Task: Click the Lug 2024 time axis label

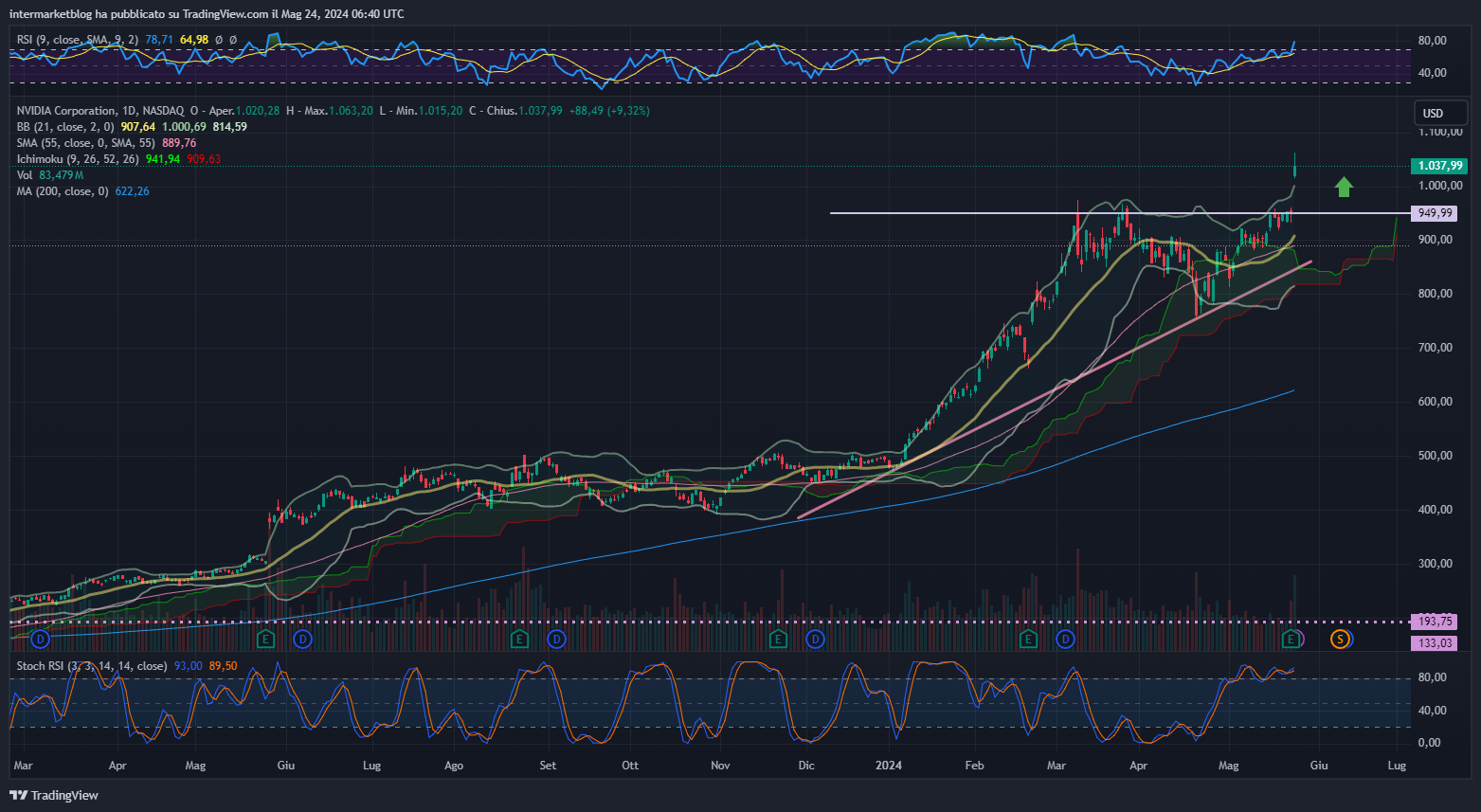Action: tap(1397, 766)
